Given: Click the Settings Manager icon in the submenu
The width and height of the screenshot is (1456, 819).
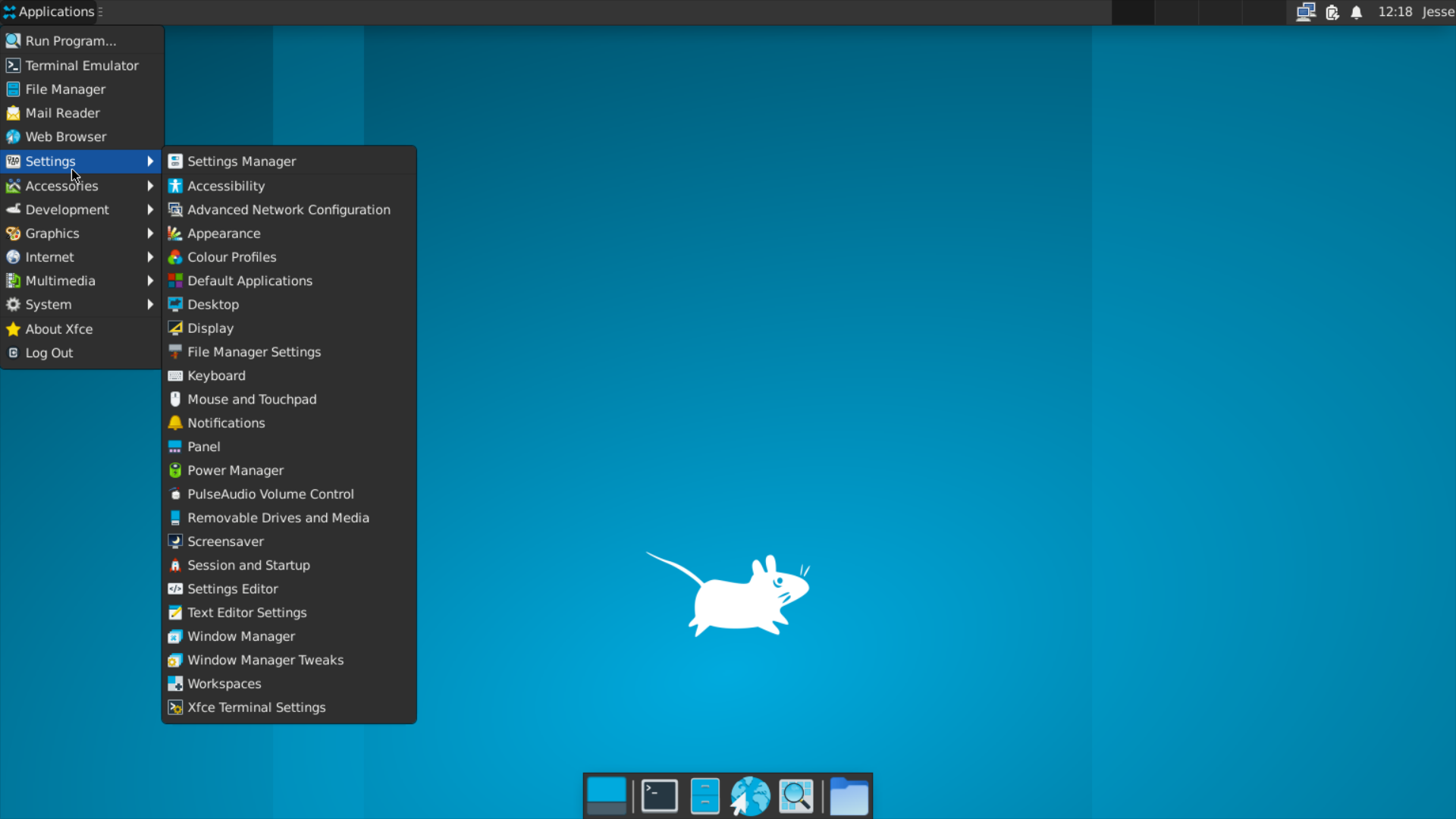Looking at the screenshot, I should pyautogui.click(x=175, y=162).
